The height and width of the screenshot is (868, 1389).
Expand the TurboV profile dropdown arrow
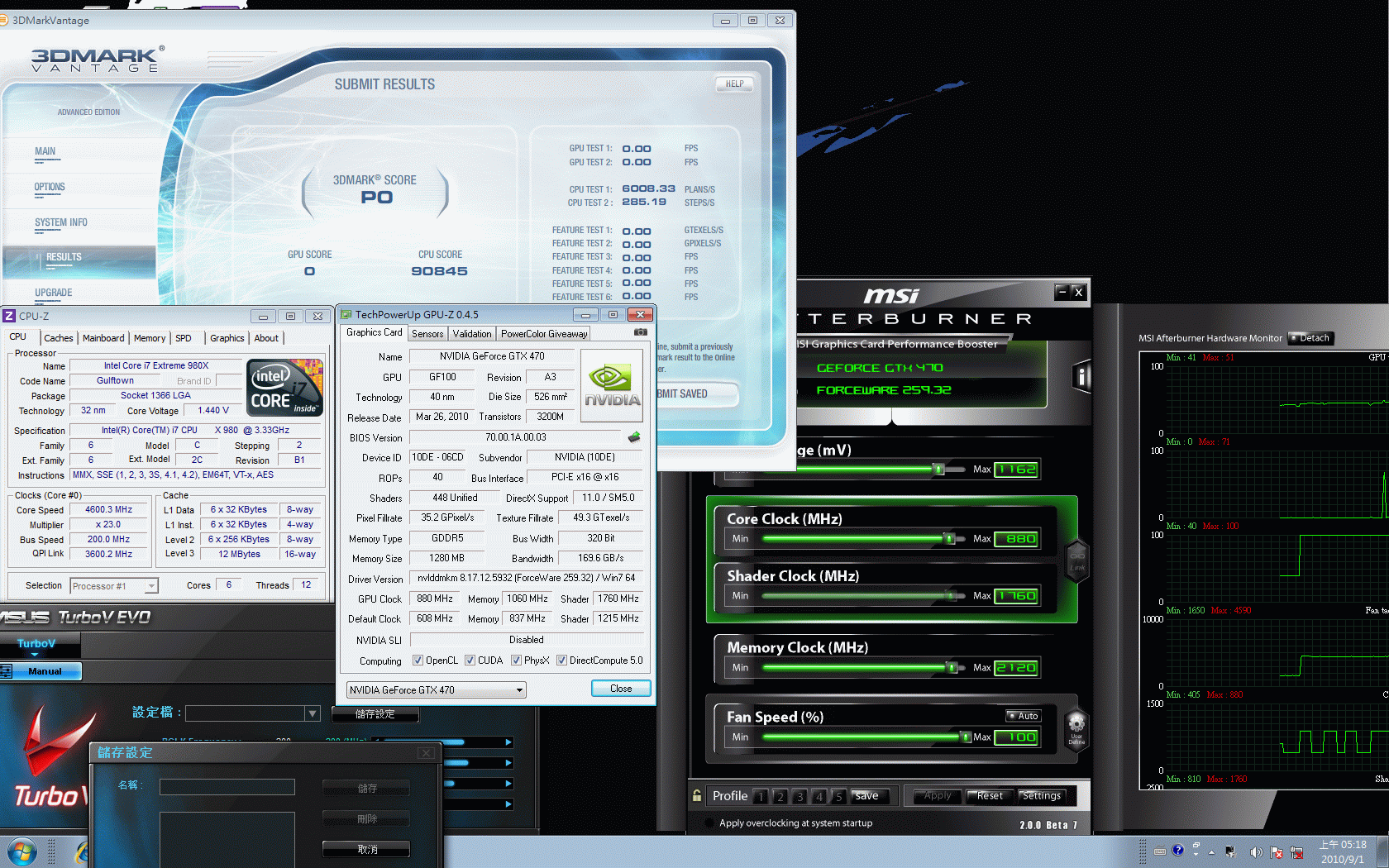312,713
